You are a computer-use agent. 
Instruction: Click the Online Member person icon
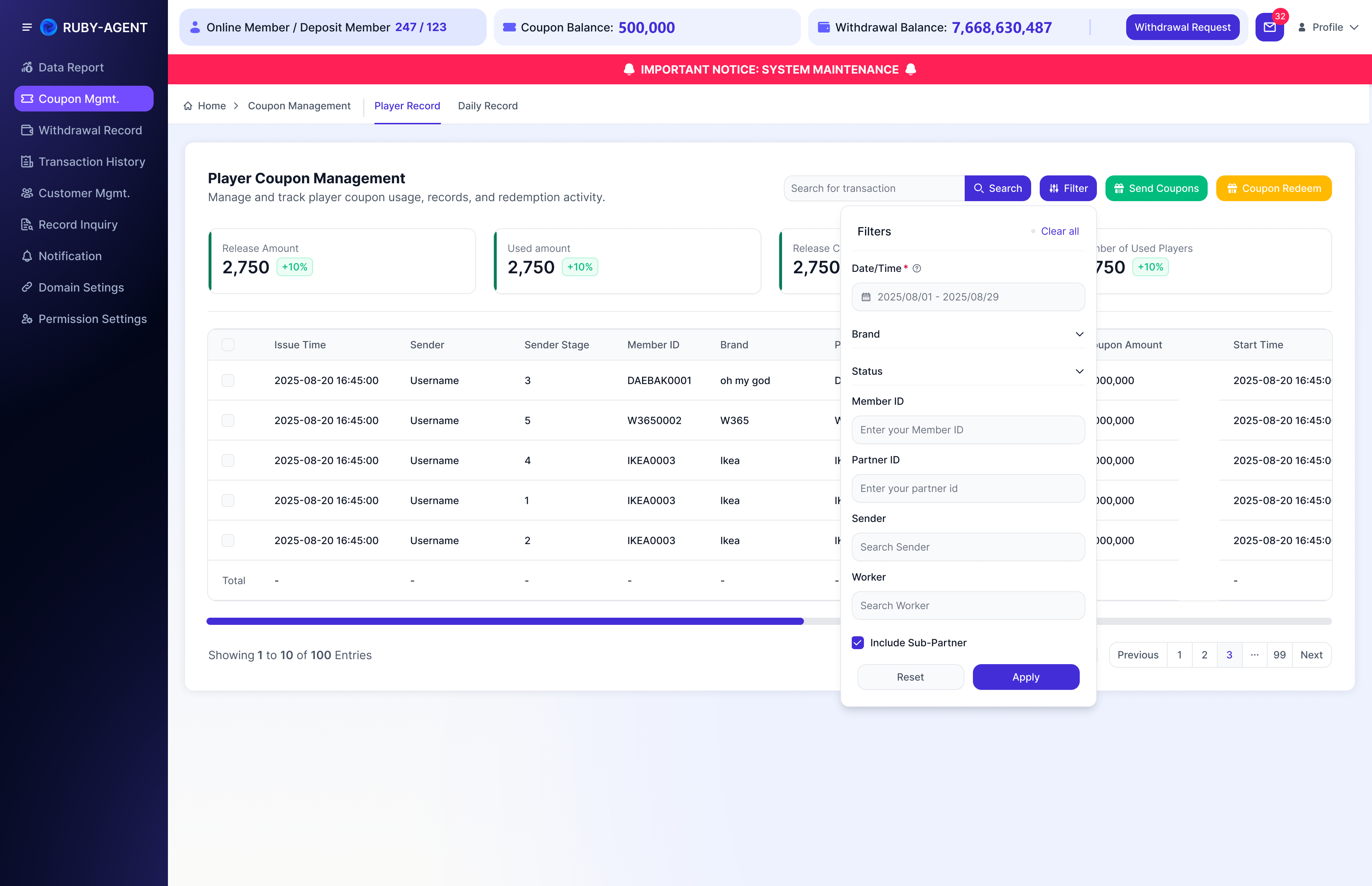(195, 27)
